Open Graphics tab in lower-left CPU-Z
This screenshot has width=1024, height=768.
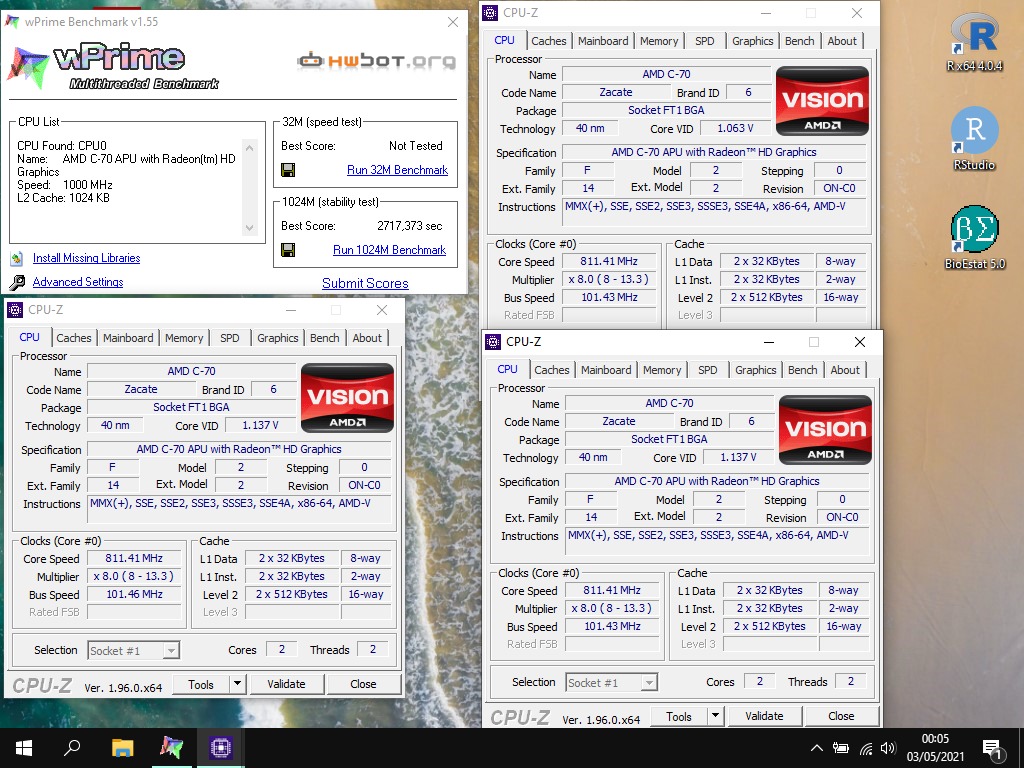278,338
